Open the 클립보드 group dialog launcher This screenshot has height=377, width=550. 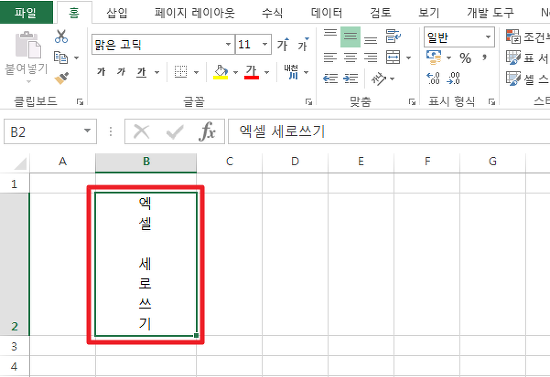tap(80, 102)
